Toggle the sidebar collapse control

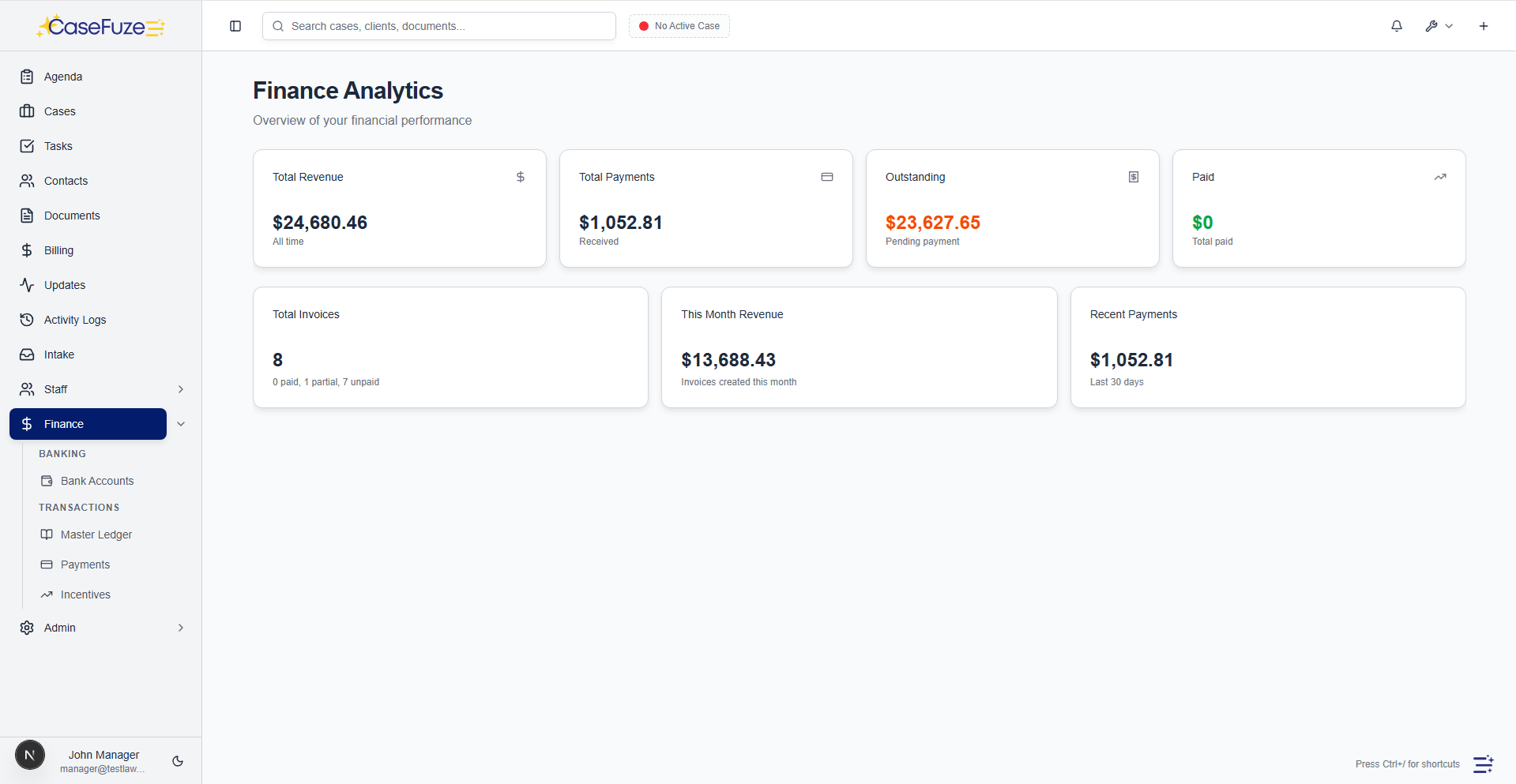[x=235, y=26]
